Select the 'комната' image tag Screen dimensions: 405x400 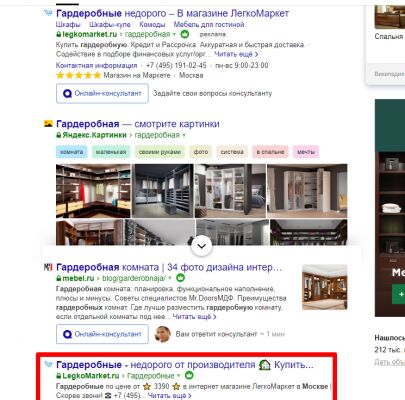[x=72, y=152]
